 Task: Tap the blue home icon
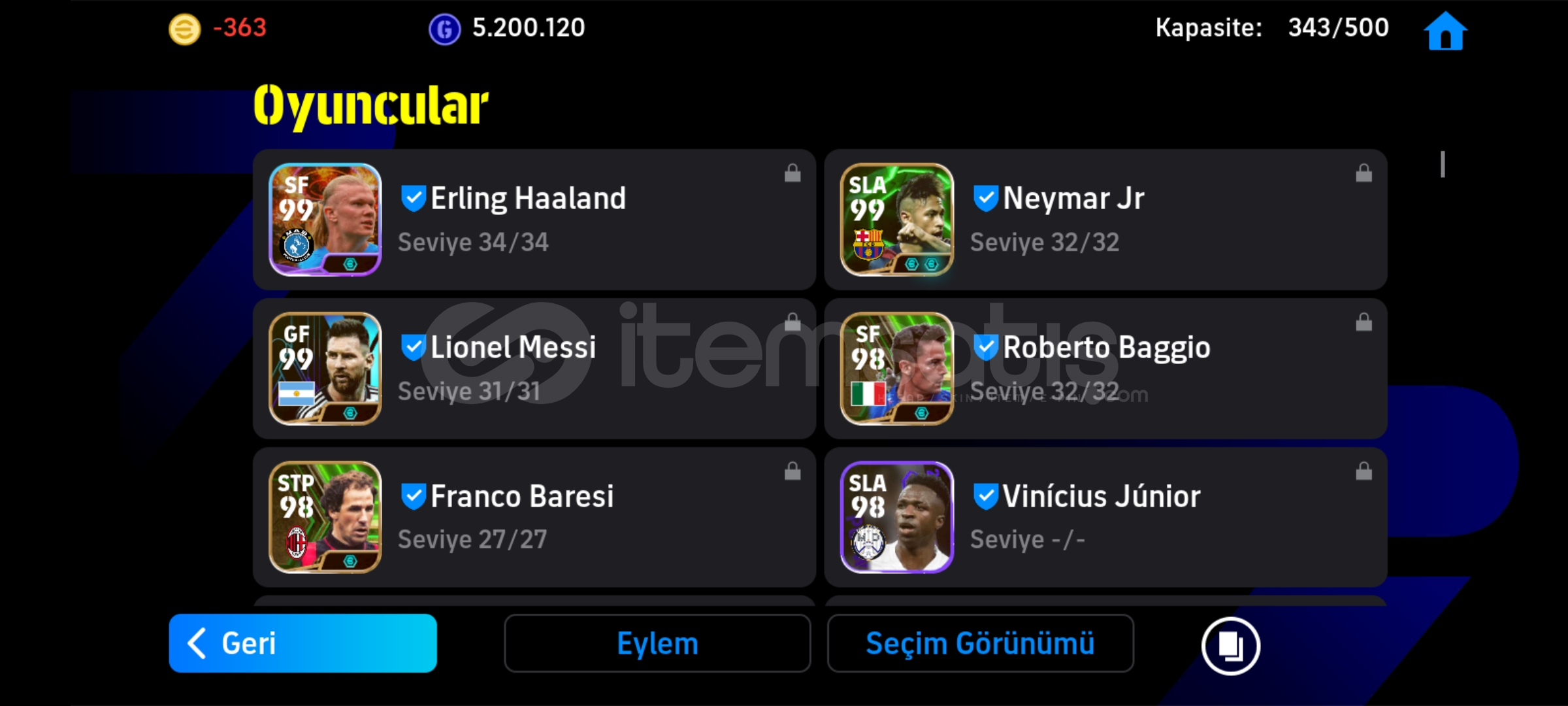pos(1445,31)
